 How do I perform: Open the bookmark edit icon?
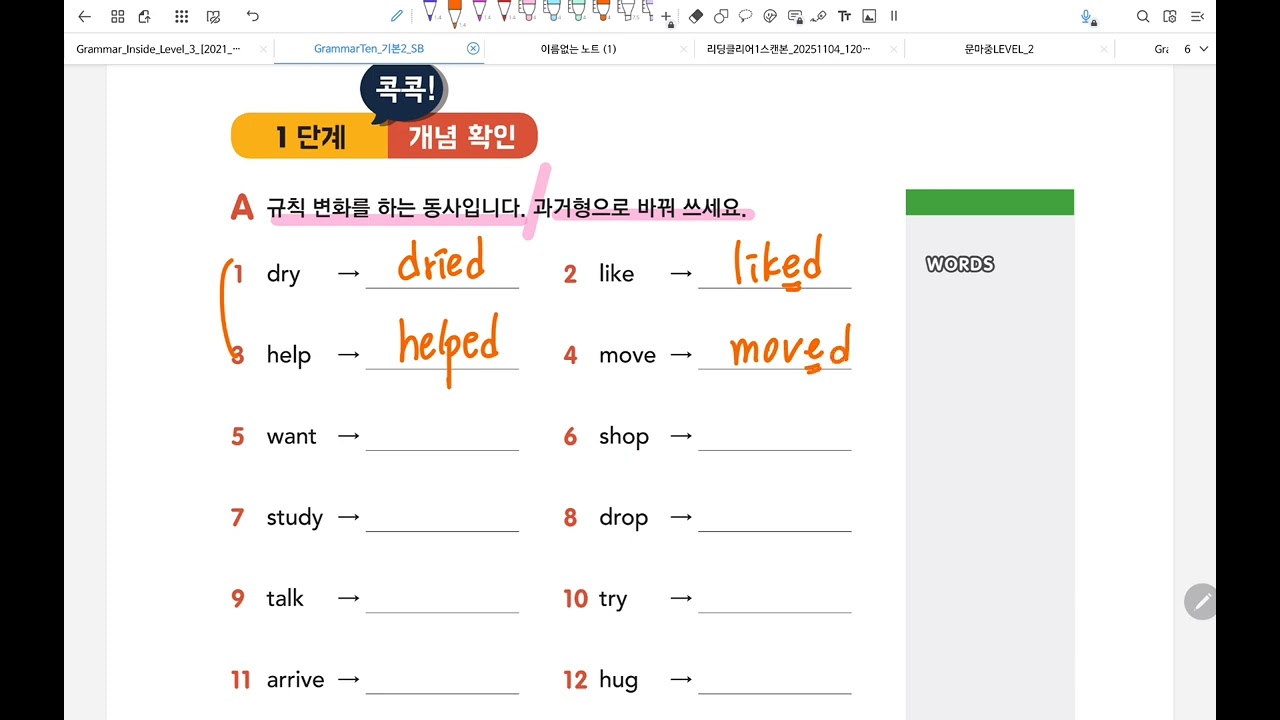[213, 16]
